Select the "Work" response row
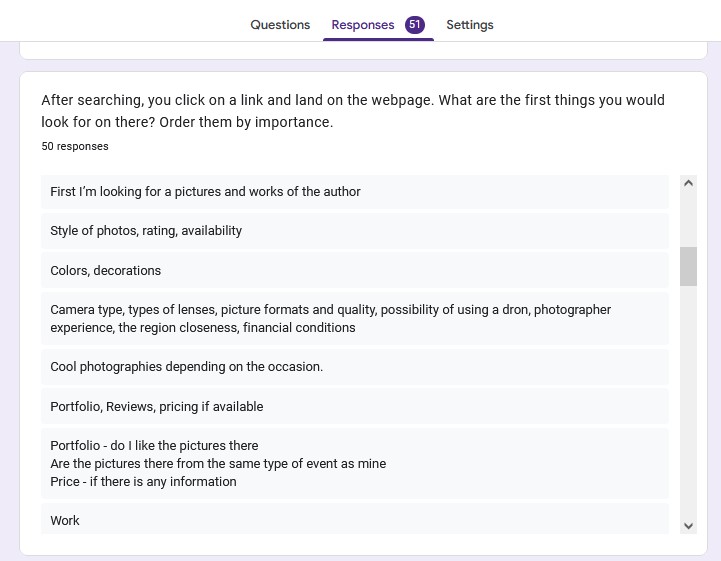 pos(355,520)
